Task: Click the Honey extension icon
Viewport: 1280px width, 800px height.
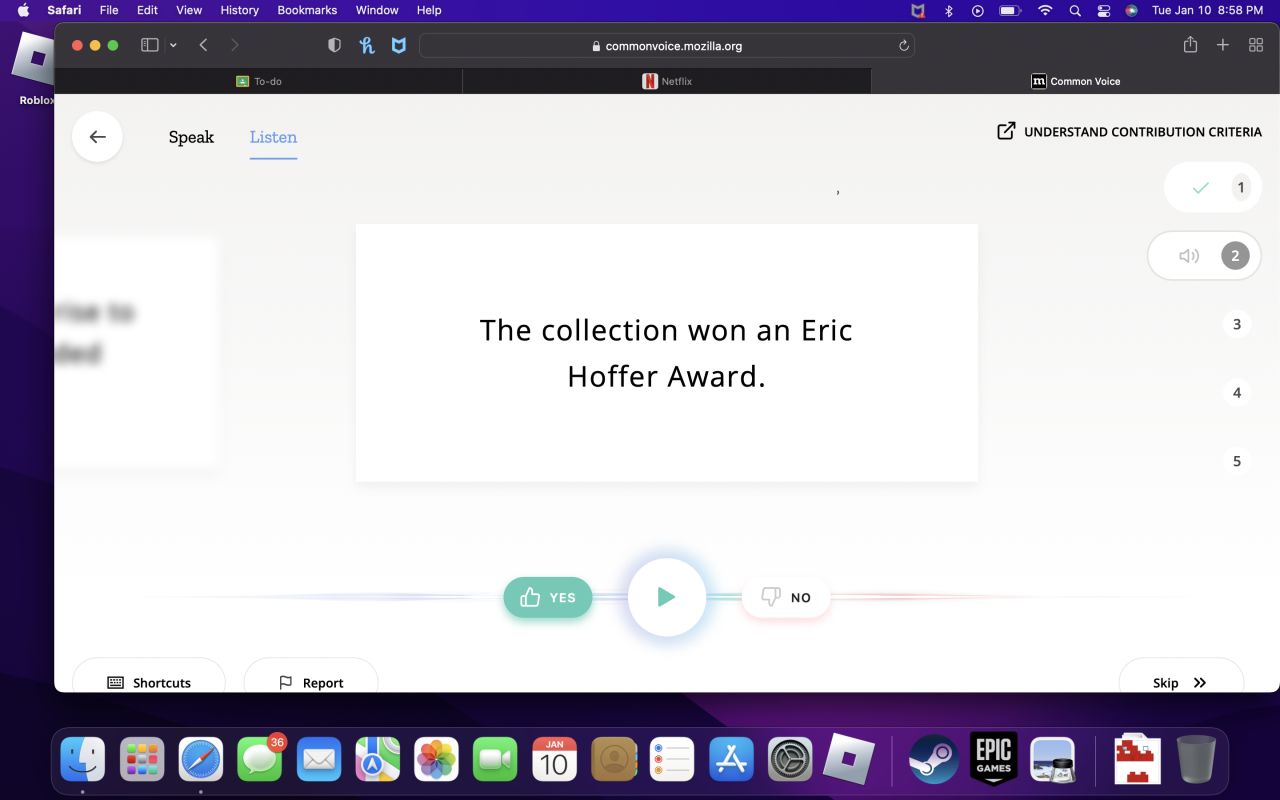Action: click(x=367, y=45)
